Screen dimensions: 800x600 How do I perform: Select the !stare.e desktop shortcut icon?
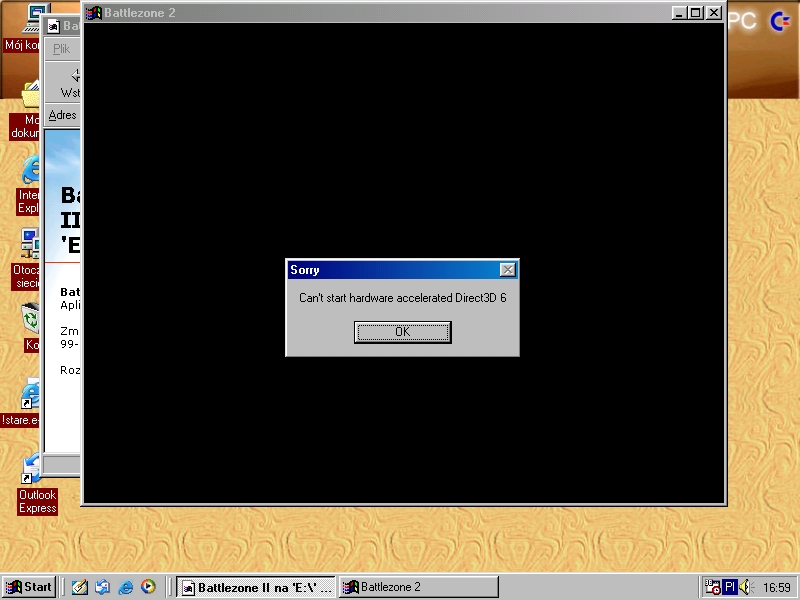20,403
